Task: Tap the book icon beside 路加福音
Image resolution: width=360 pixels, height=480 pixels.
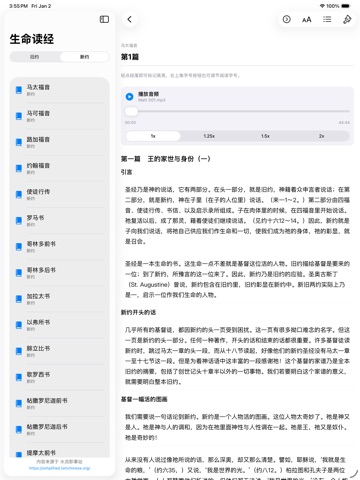Action: click(19, 142)
